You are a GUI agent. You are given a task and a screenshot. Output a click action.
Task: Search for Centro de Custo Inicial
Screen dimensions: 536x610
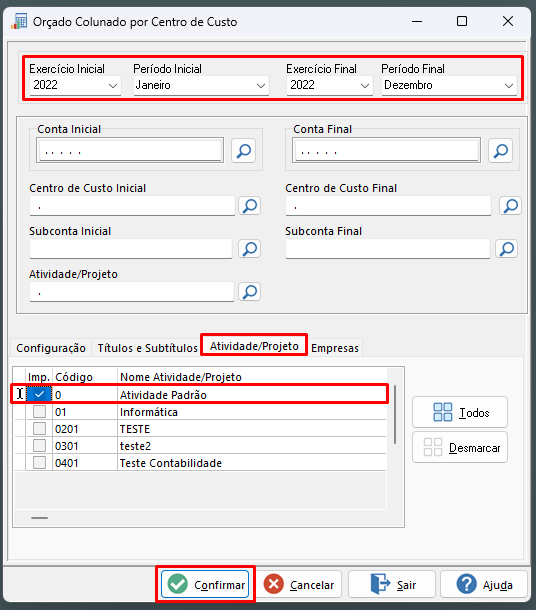(249, 205)
